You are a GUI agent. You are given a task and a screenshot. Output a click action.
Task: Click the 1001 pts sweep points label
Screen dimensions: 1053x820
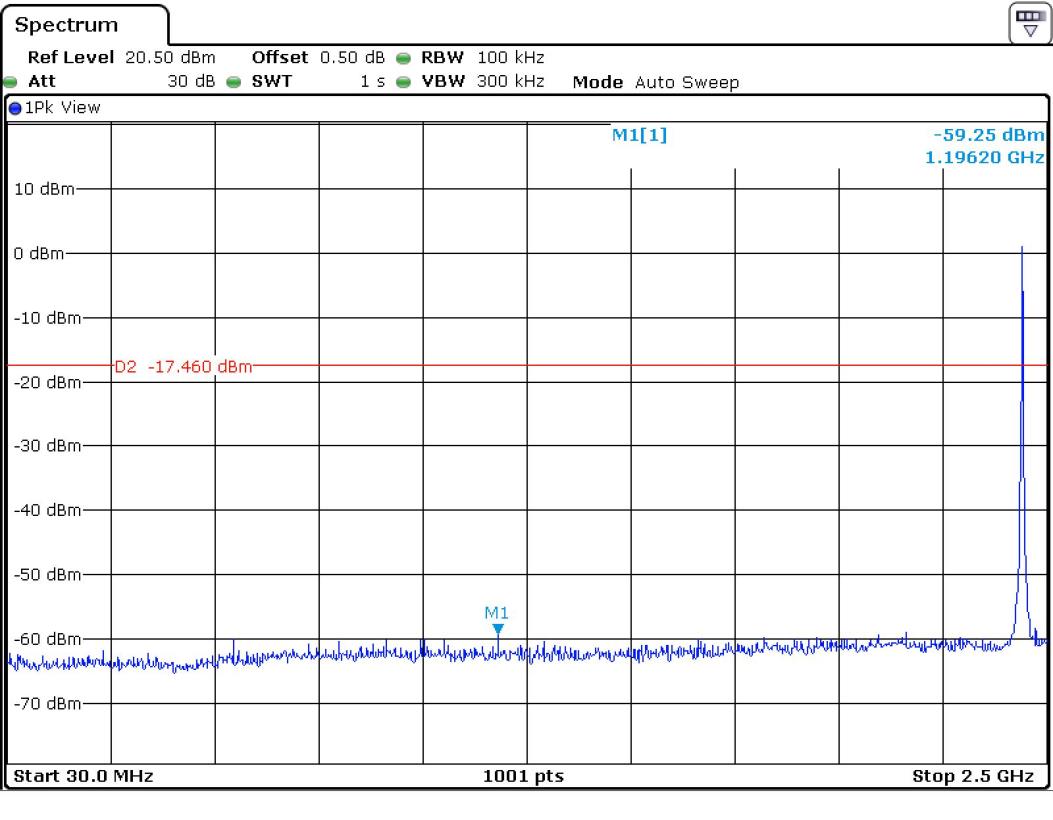pos(523,776)
